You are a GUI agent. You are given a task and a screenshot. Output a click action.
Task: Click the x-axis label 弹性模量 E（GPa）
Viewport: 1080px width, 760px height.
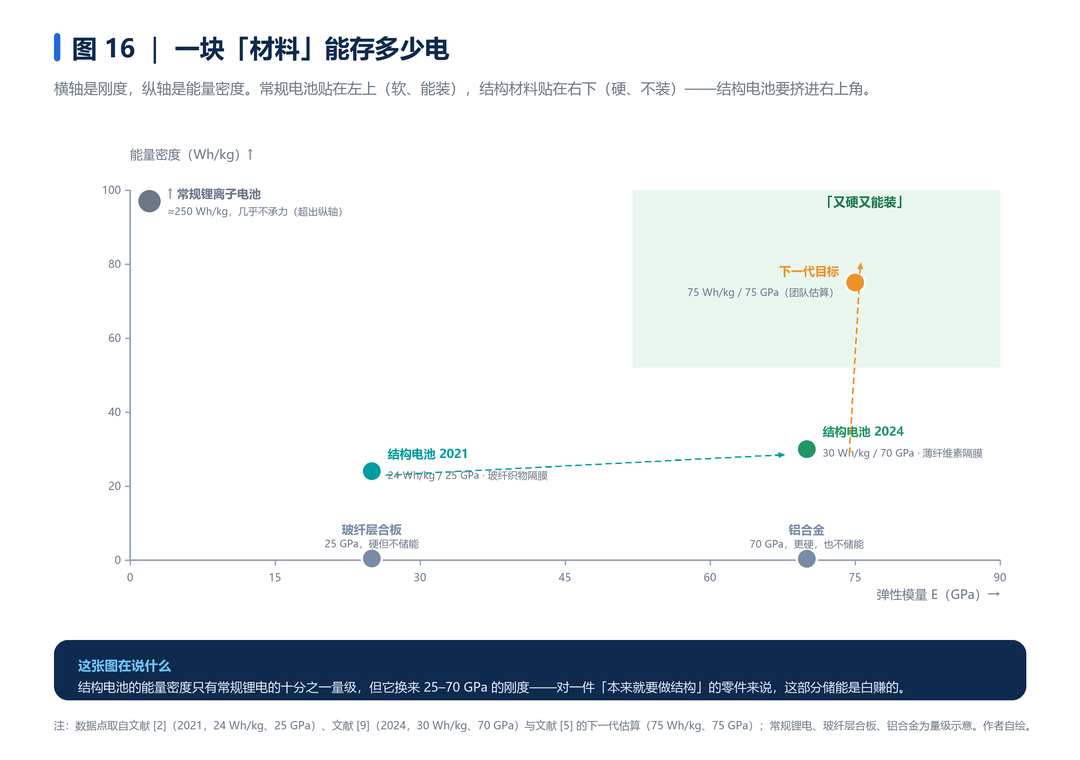tap(937, 595)
